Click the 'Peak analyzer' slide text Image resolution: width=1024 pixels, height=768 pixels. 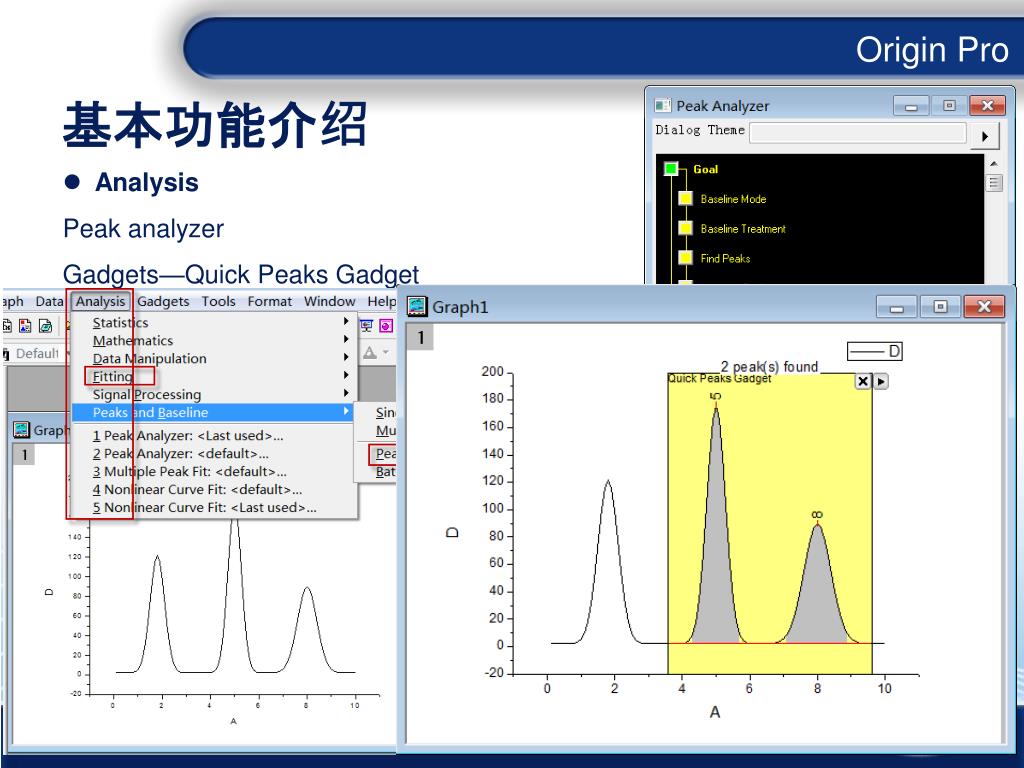click(143, 229)
